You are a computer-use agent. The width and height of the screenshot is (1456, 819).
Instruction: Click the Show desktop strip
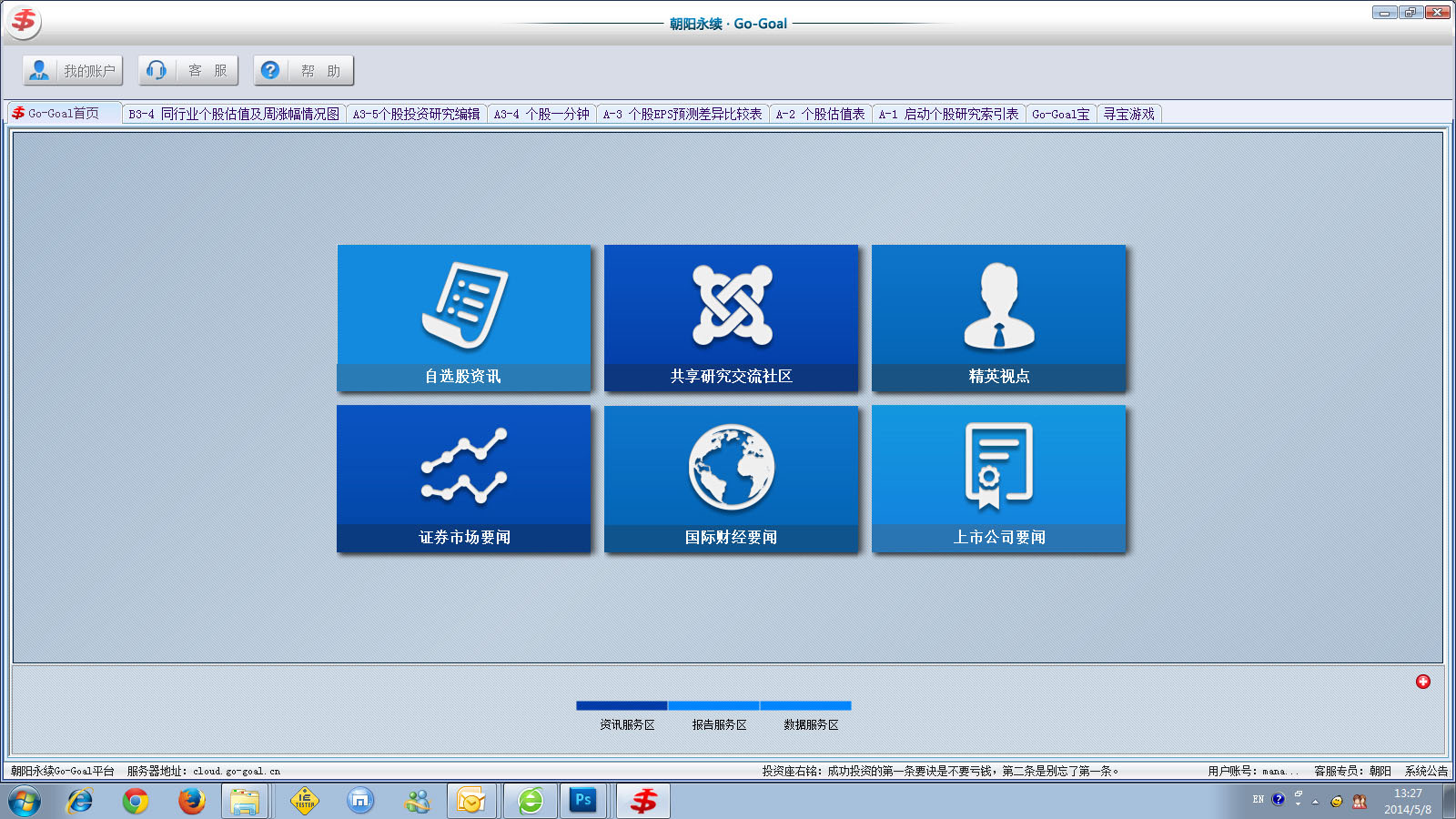1449,802
